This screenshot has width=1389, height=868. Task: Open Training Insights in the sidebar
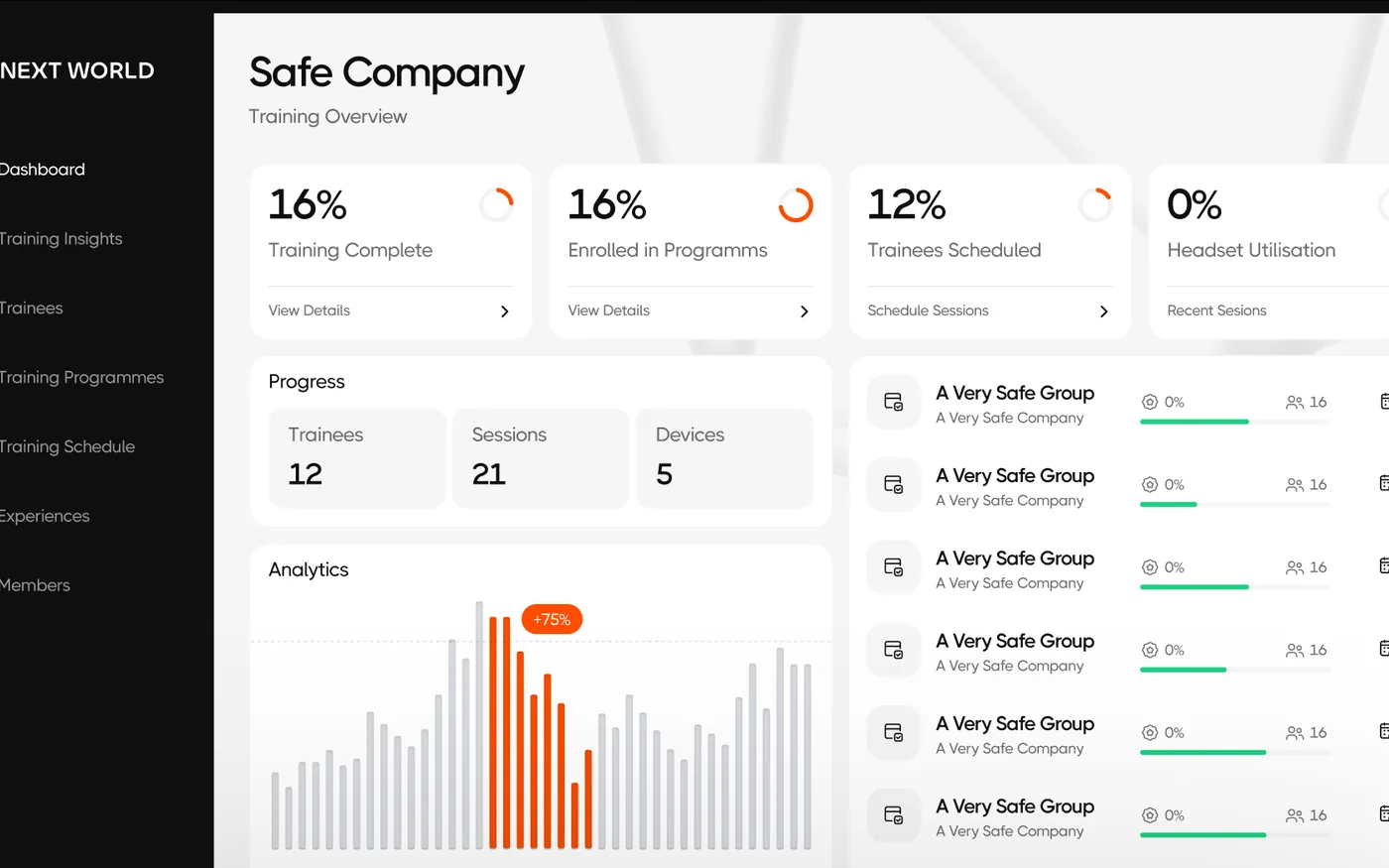coord(62,239)
